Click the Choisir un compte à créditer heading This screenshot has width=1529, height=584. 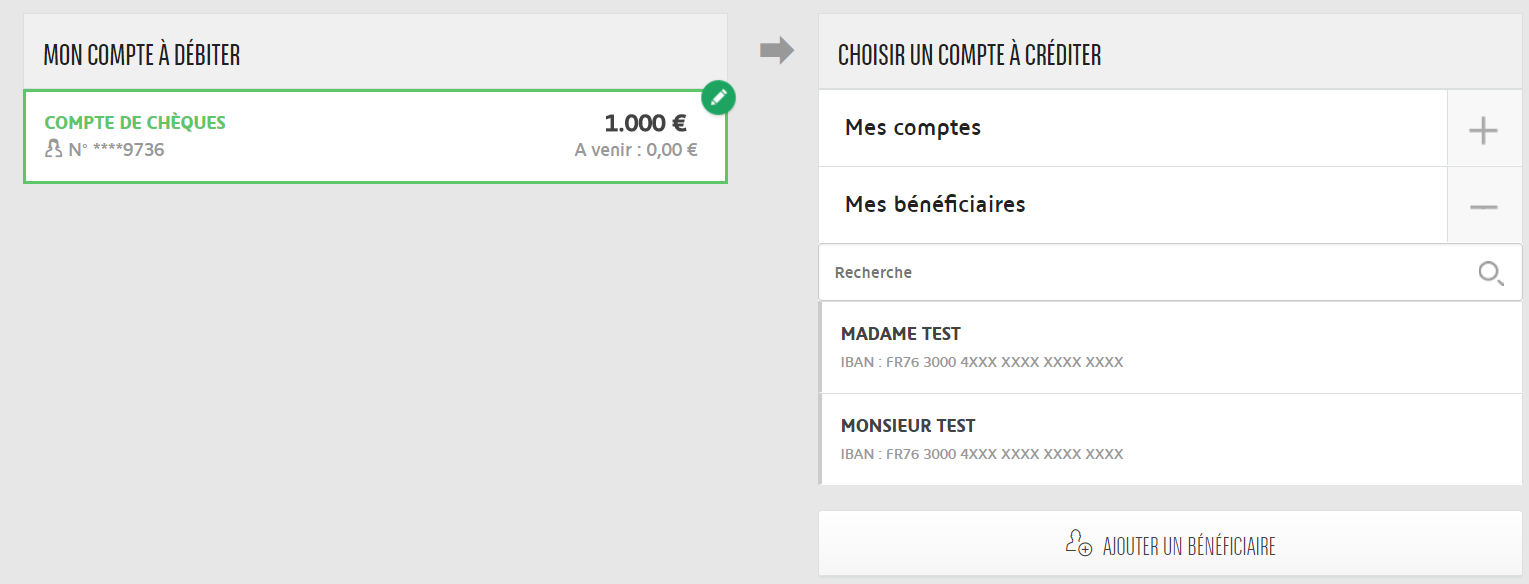point(969,55)
